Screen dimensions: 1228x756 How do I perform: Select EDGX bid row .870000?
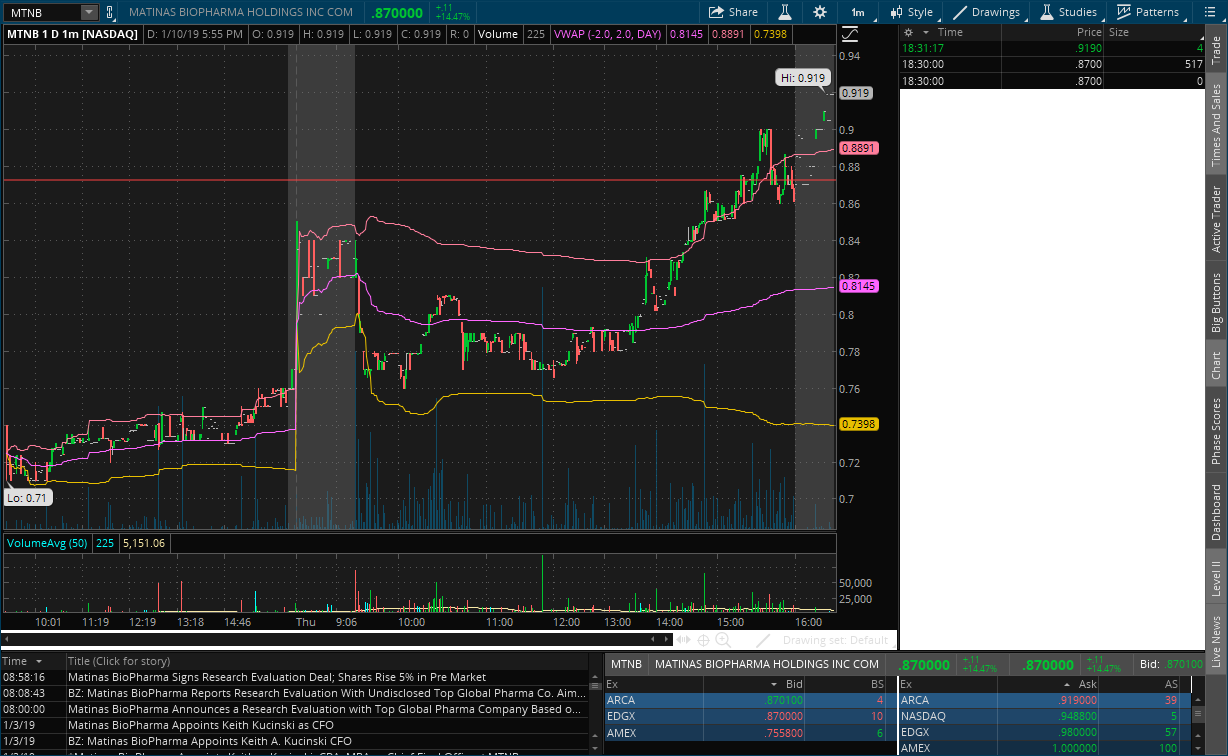(750, 716)
